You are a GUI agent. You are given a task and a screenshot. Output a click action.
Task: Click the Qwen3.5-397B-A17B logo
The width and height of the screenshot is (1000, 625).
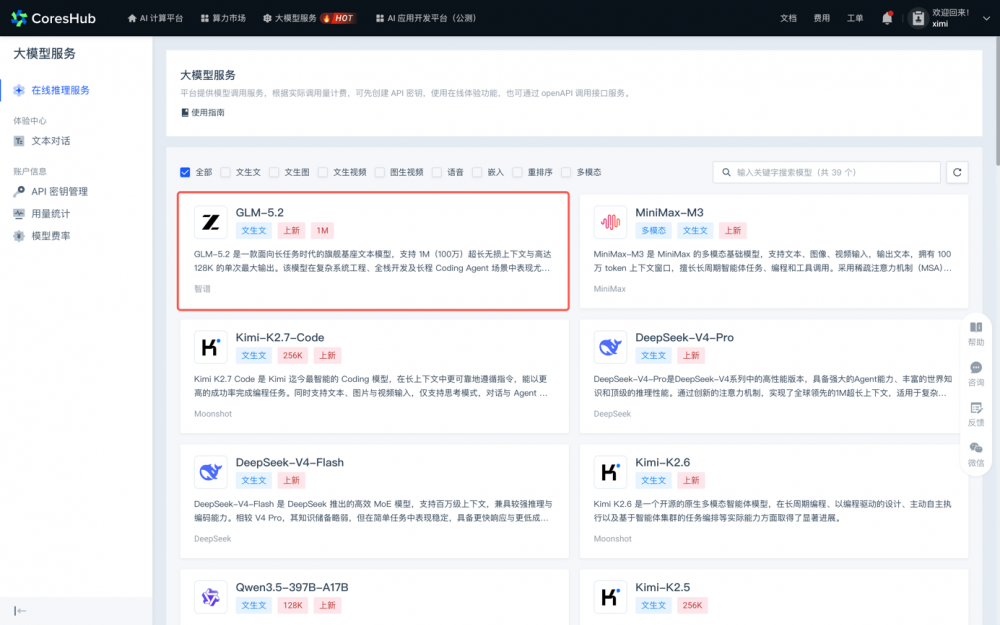(210, 597)
